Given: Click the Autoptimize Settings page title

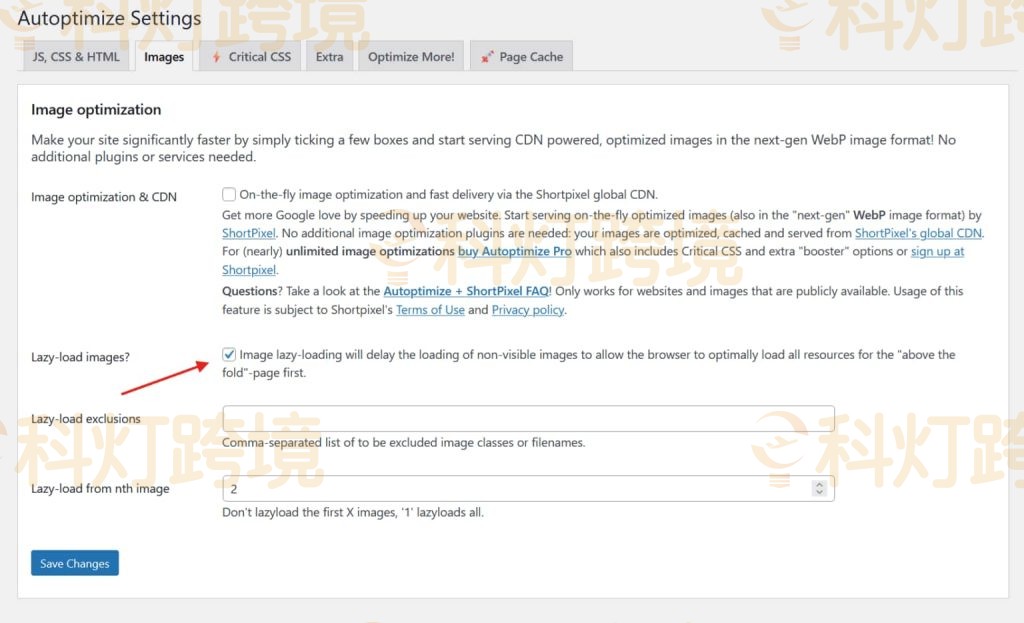Looking at the screenshot, I should pyautogui.click(x=110, y=18).
